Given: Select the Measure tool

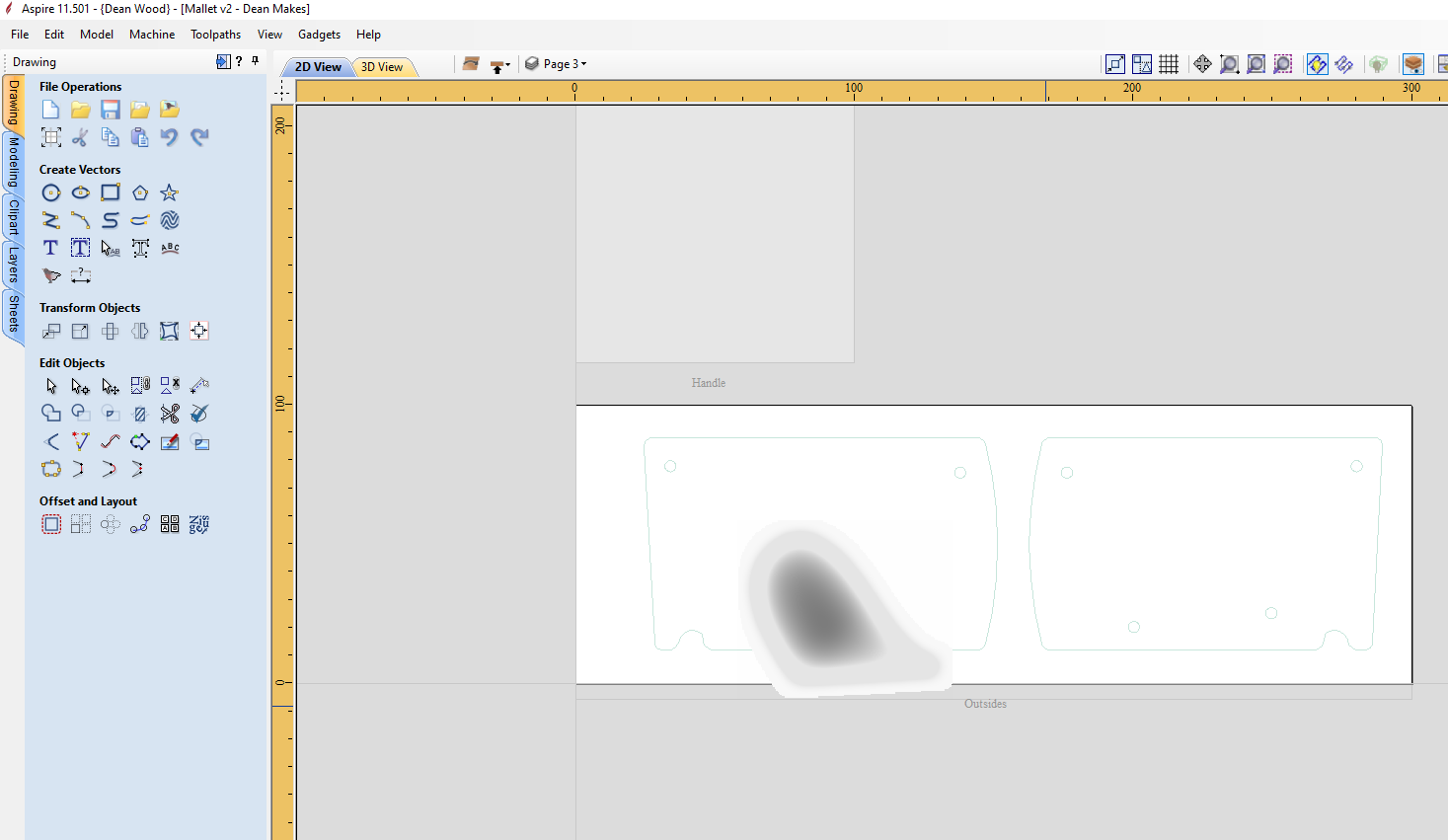Looking at the screenshot, I should click(198, 386).
